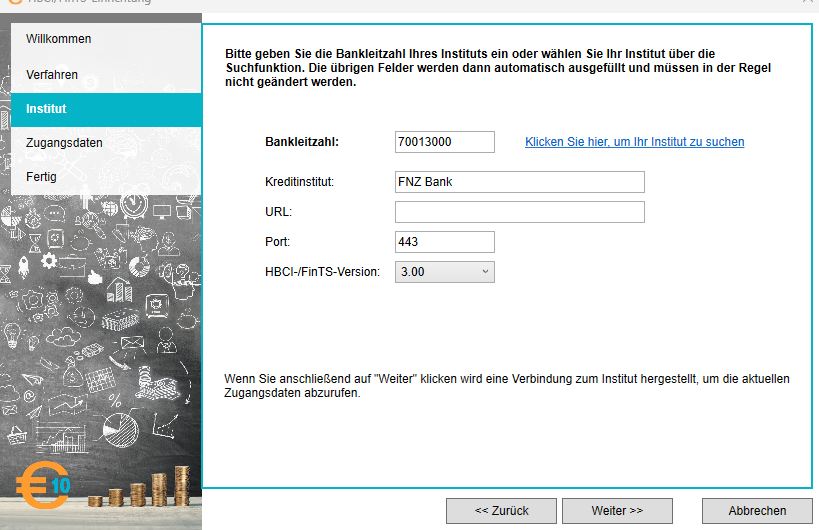Open the Willkommen wizard step
Viewport: 819px width, 530px height.
106,39
